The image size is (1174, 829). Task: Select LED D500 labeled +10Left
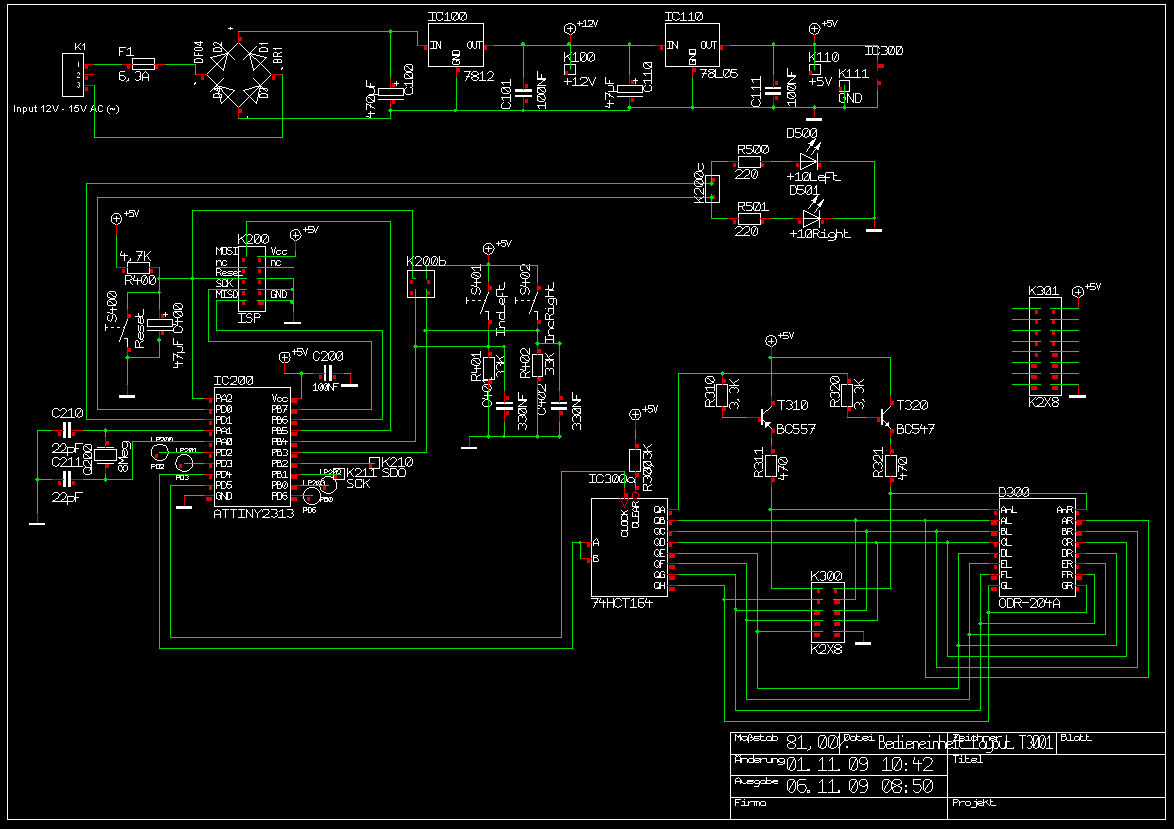coord(808,160)
